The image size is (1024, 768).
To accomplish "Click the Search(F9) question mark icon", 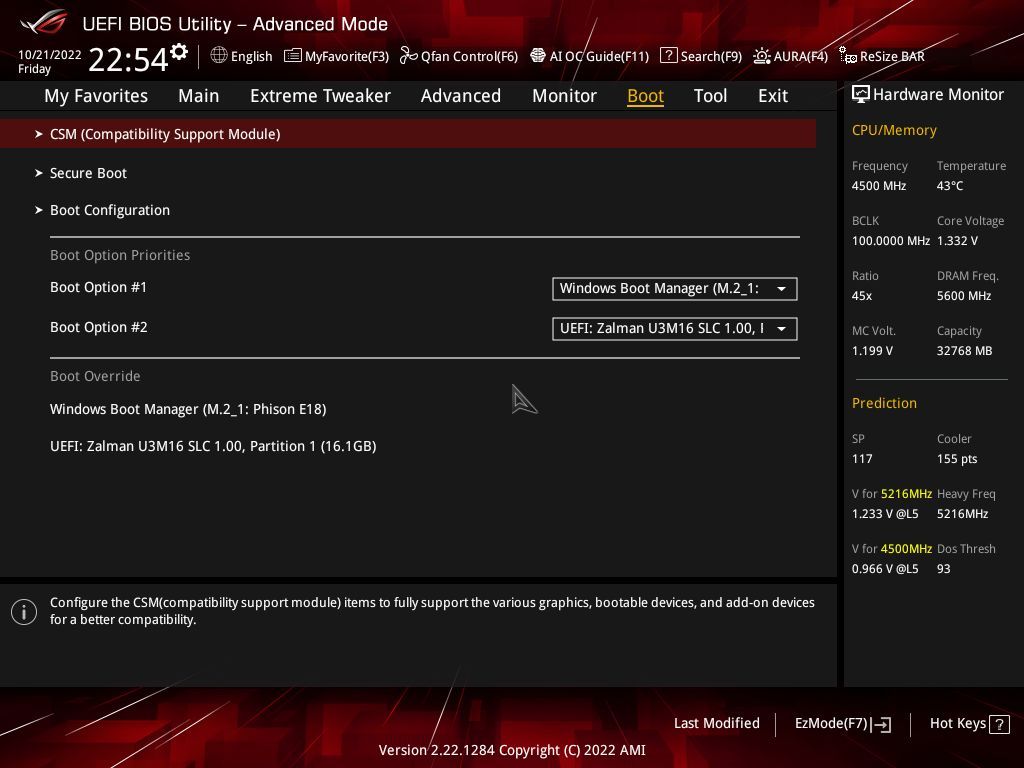I will 668,56.
